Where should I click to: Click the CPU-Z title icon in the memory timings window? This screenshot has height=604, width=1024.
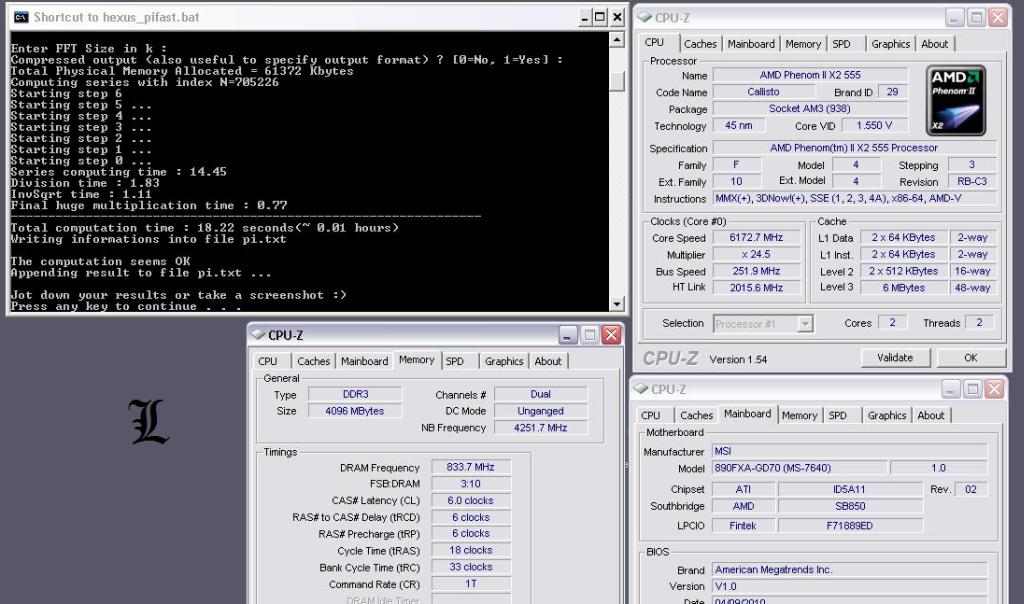(x=258, y=335)
